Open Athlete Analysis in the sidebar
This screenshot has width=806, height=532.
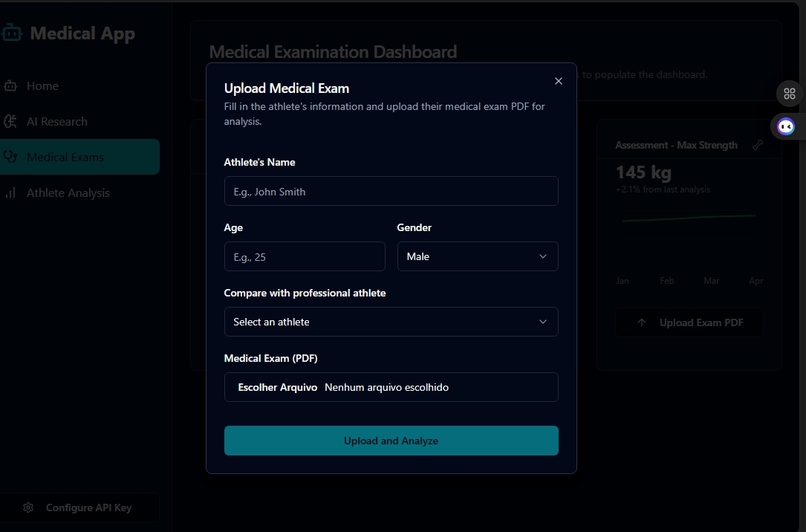(x=80, y=193)
